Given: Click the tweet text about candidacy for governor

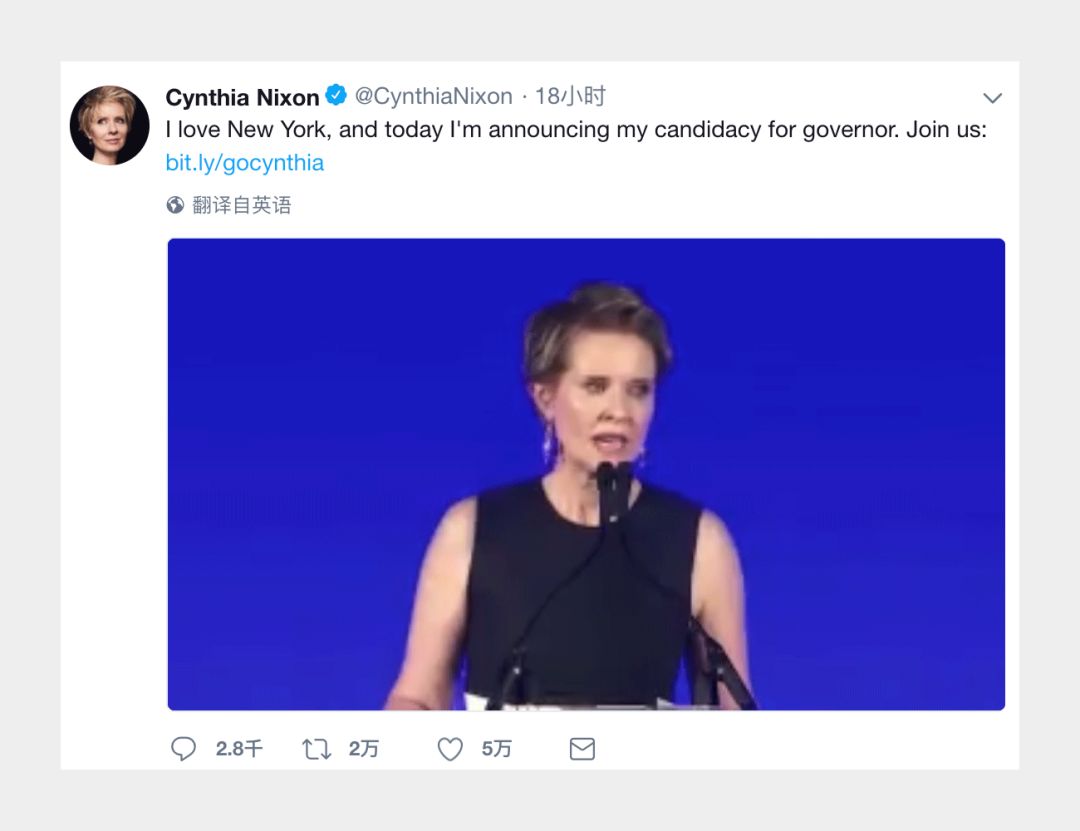Looking at the screenshot, I should [576, 130].
